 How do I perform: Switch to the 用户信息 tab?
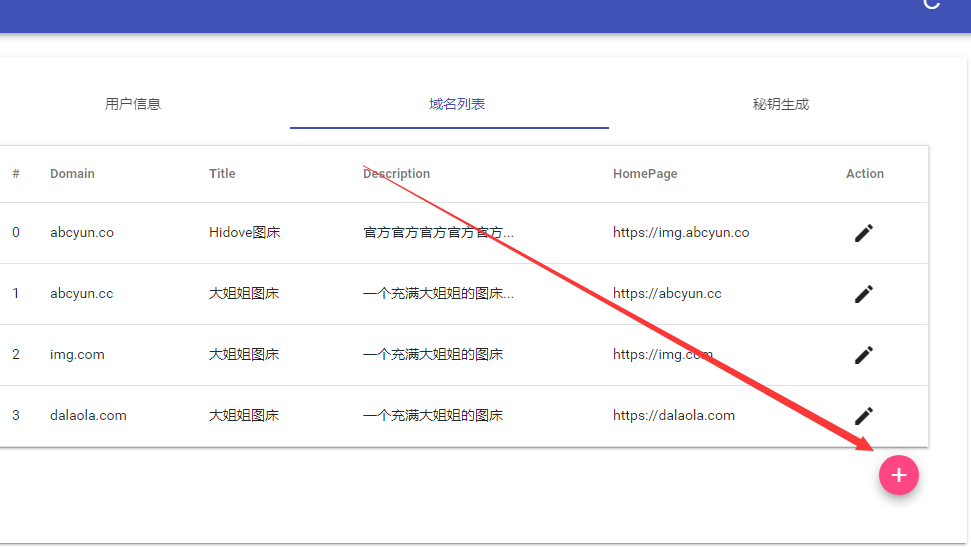point(133,104)
